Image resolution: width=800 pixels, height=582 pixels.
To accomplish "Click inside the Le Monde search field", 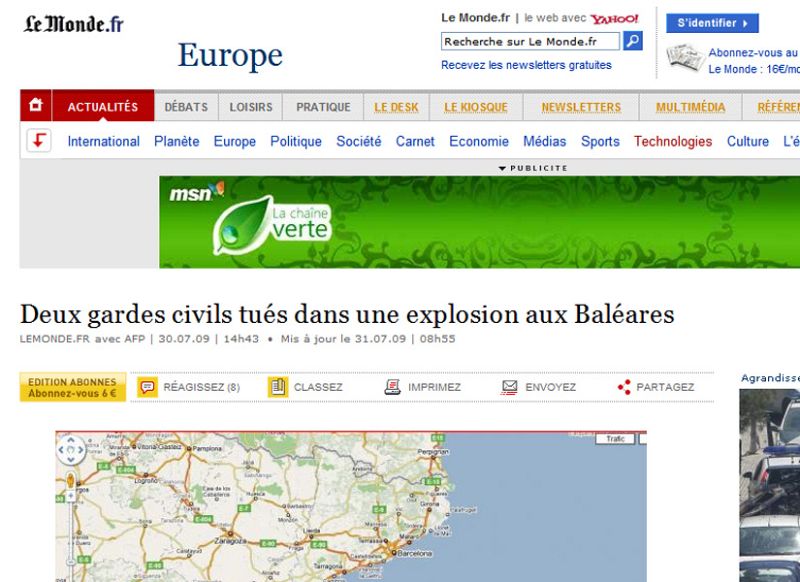I will (530, 41).
